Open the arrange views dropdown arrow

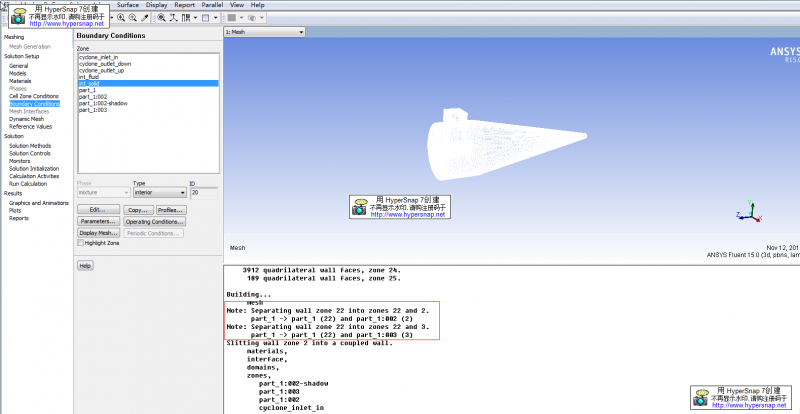[x=195, y=18]
